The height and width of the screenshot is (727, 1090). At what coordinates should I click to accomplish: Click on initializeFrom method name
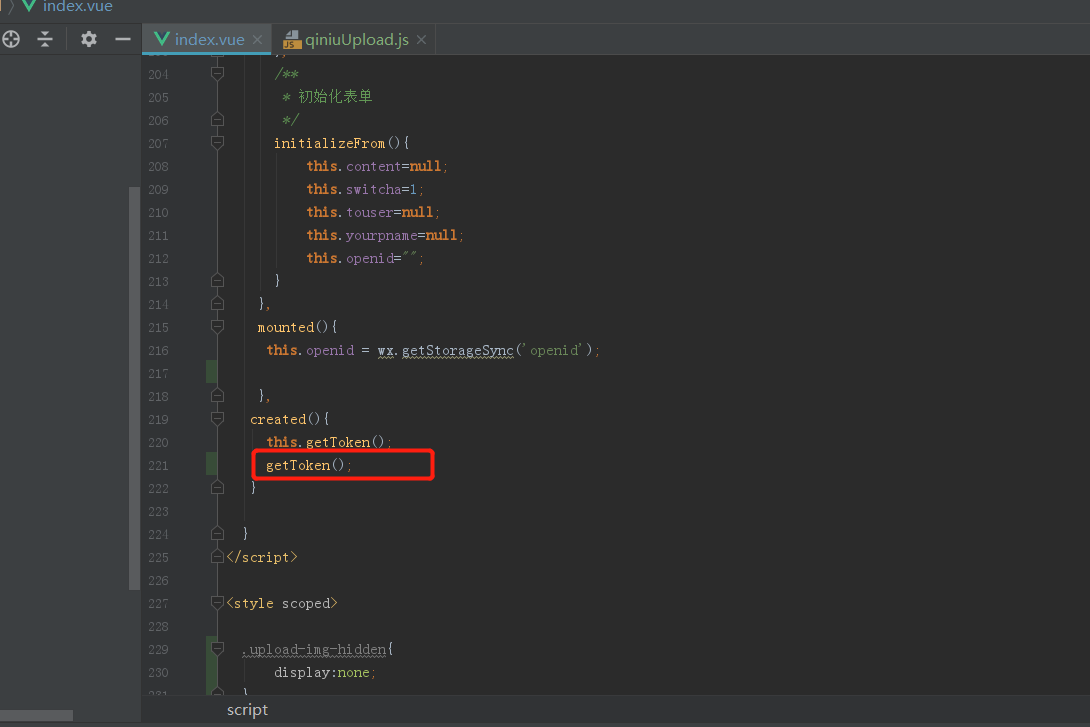[329, 143]
